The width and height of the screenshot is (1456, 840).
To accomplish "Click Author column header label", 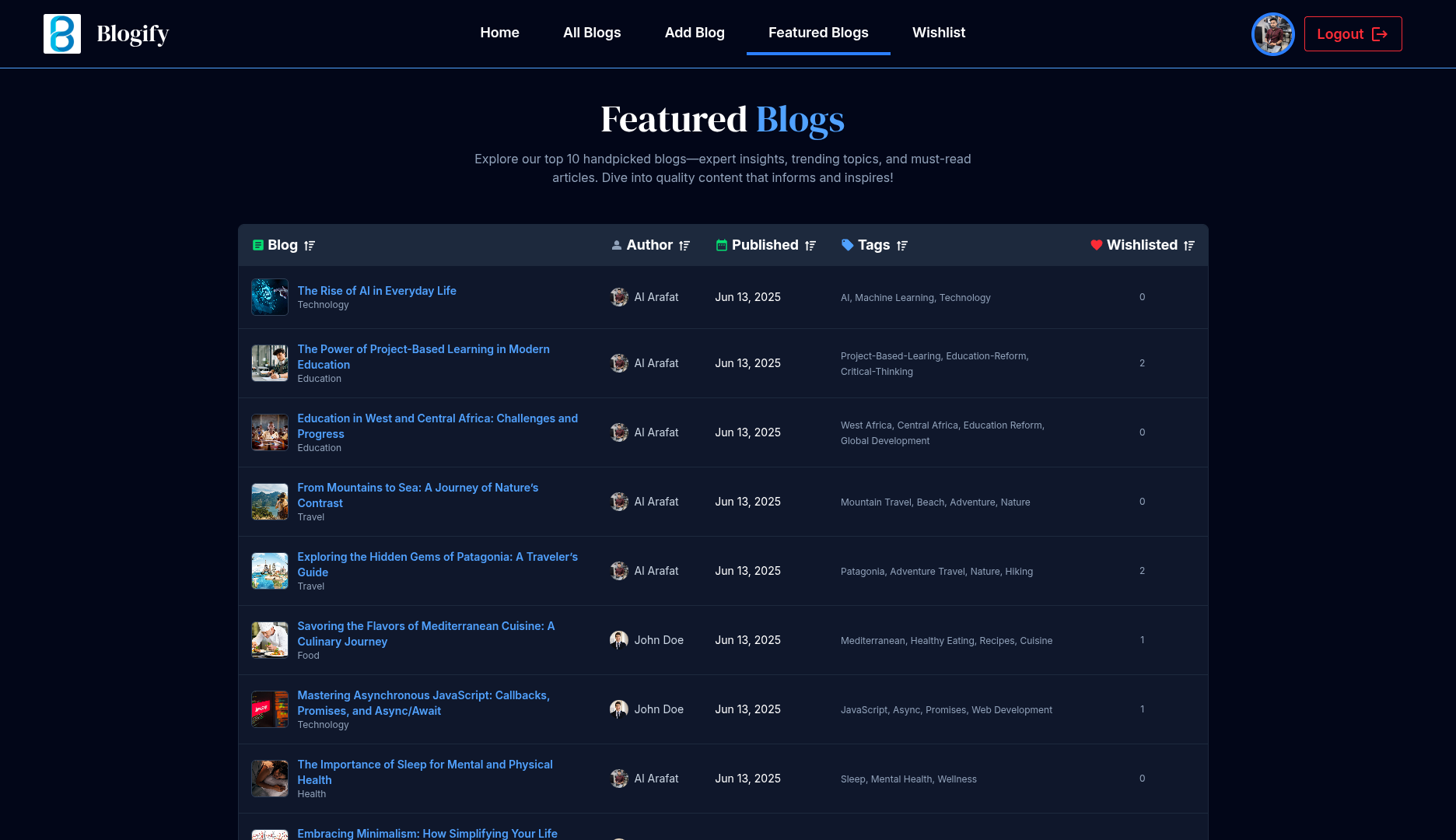I will [x=649, y=245].
